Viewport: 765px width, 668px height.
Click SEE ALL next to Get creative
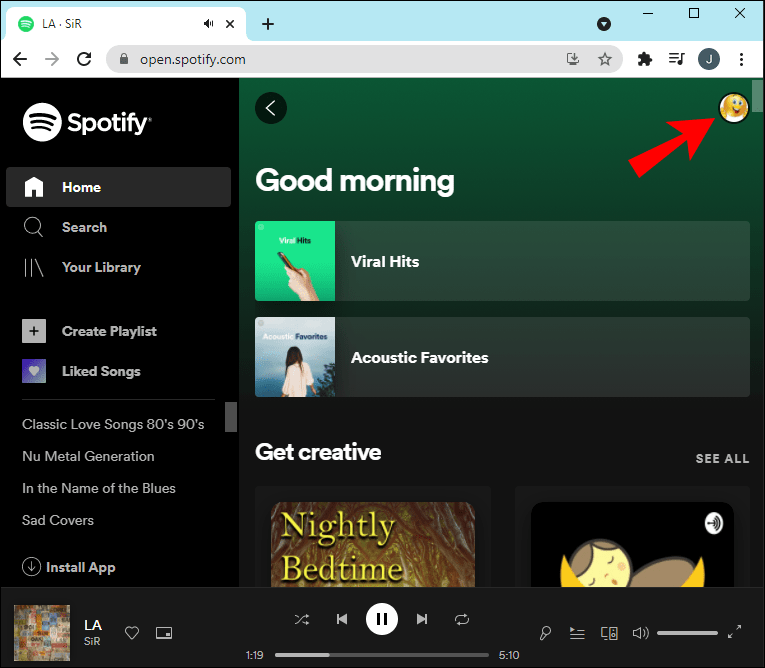722,459
